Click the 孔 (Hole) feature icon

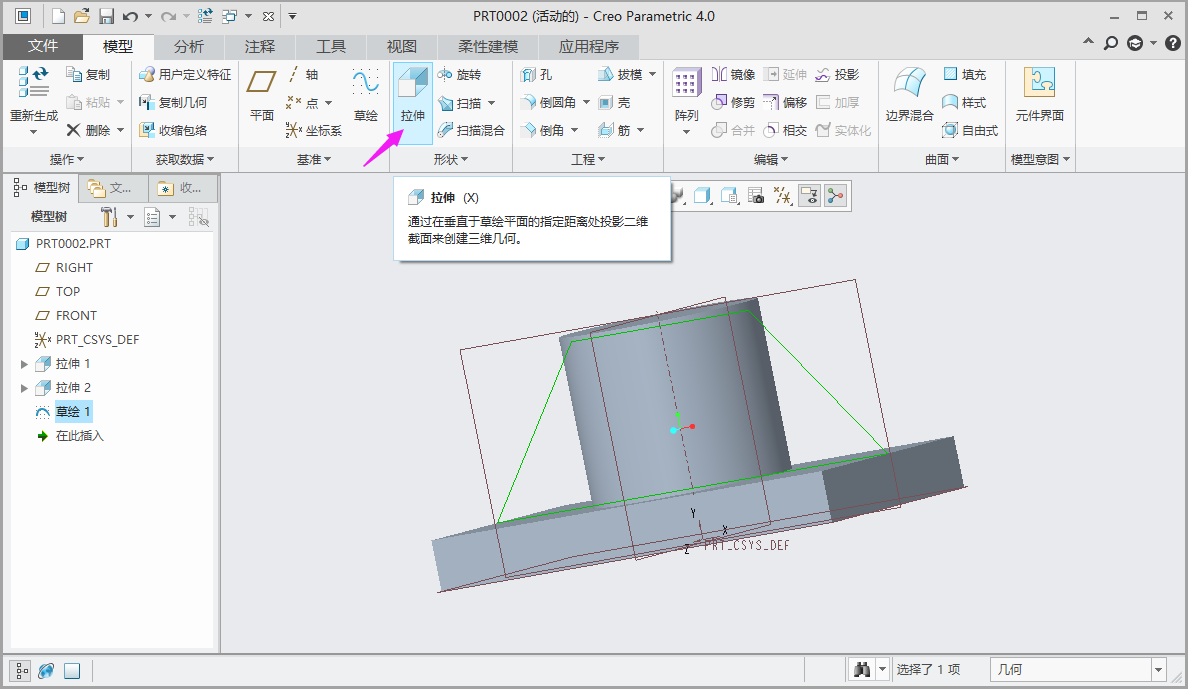(x=536, y=75)
